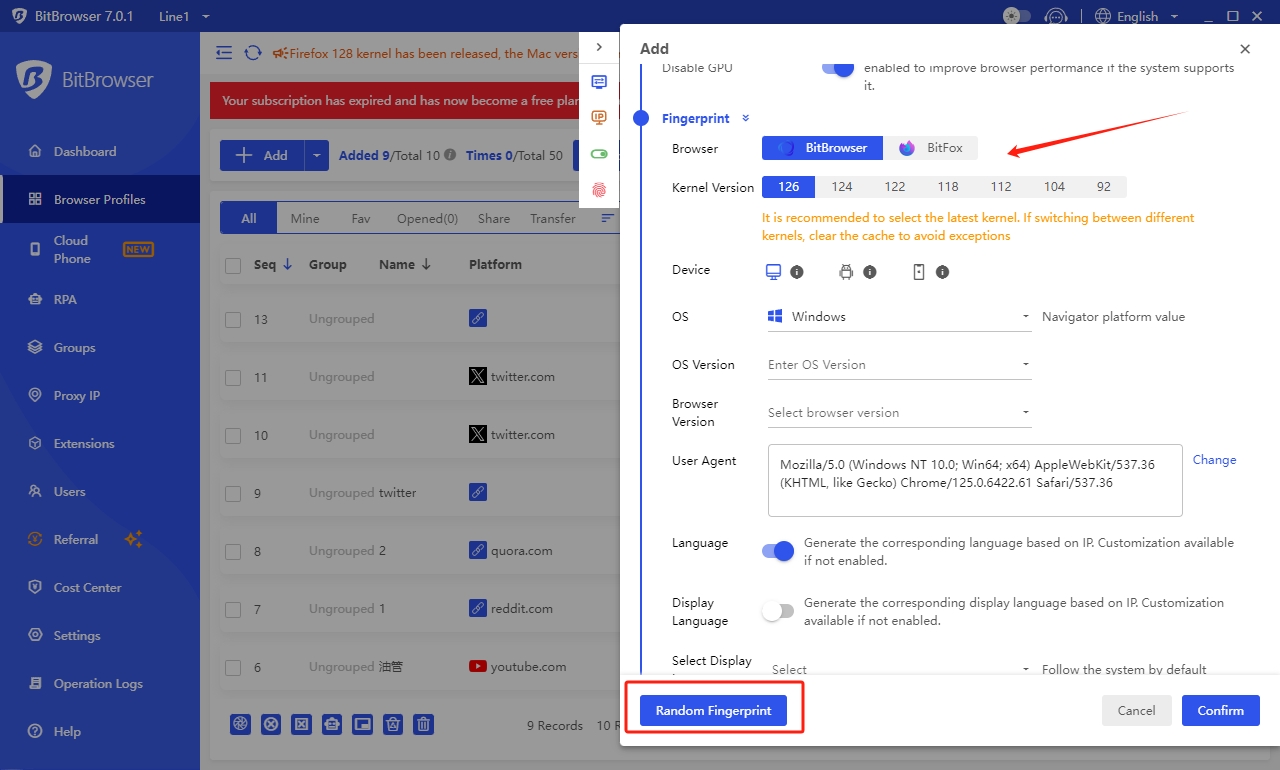Switch to the Fav tab

pos(361,218)
